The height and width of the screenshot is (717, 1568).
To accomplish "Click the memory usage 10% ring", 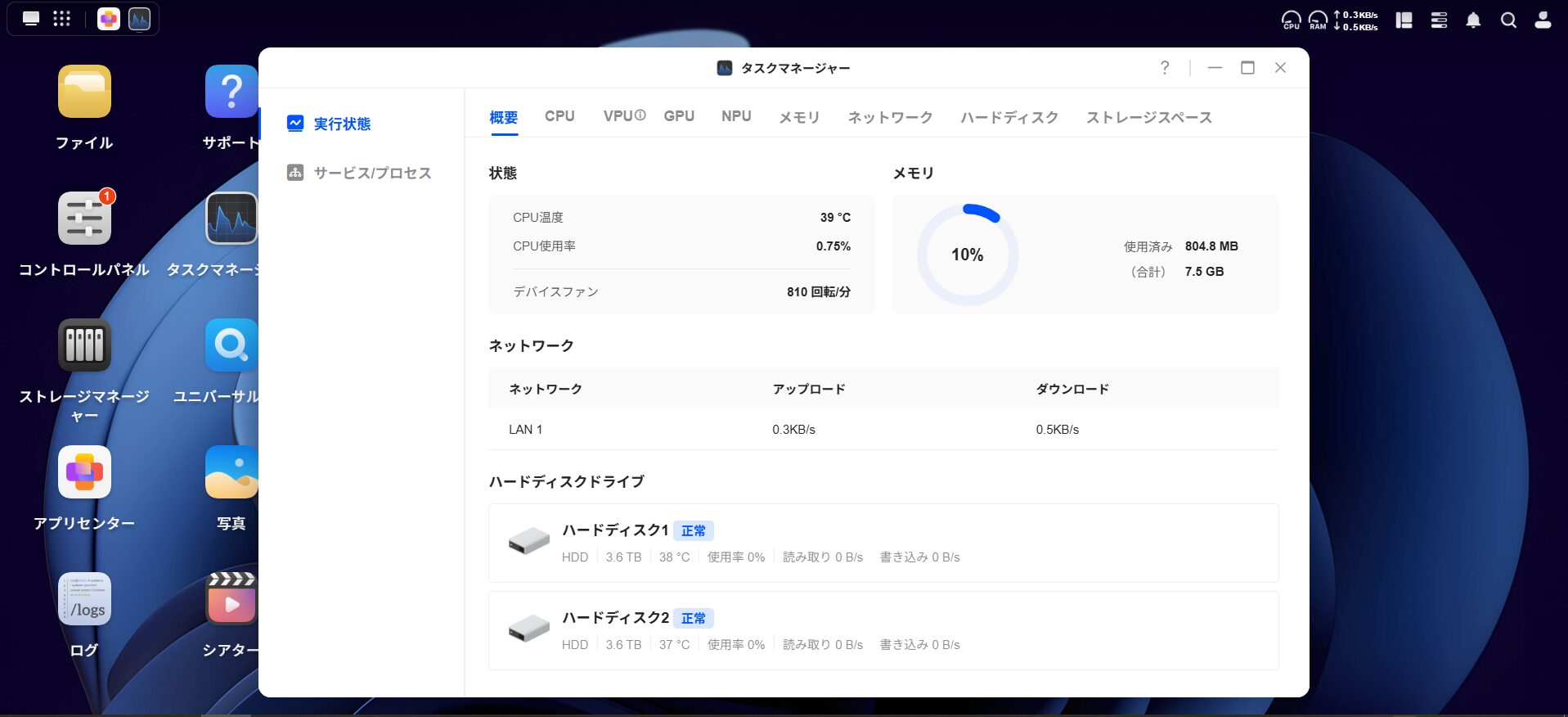I will (967, 255).
